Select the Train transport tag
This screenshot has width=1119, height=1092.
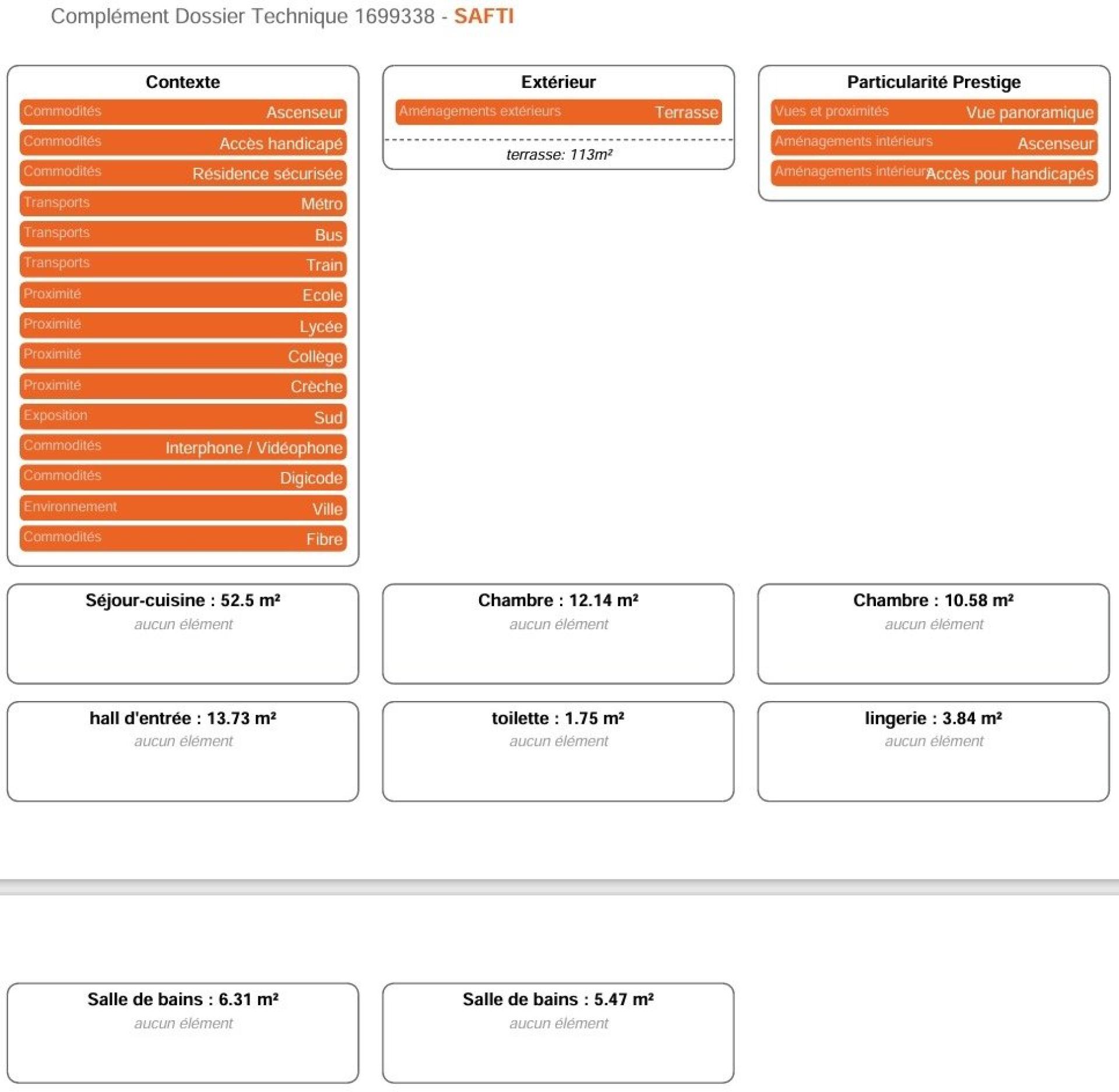tap(183, 265)
